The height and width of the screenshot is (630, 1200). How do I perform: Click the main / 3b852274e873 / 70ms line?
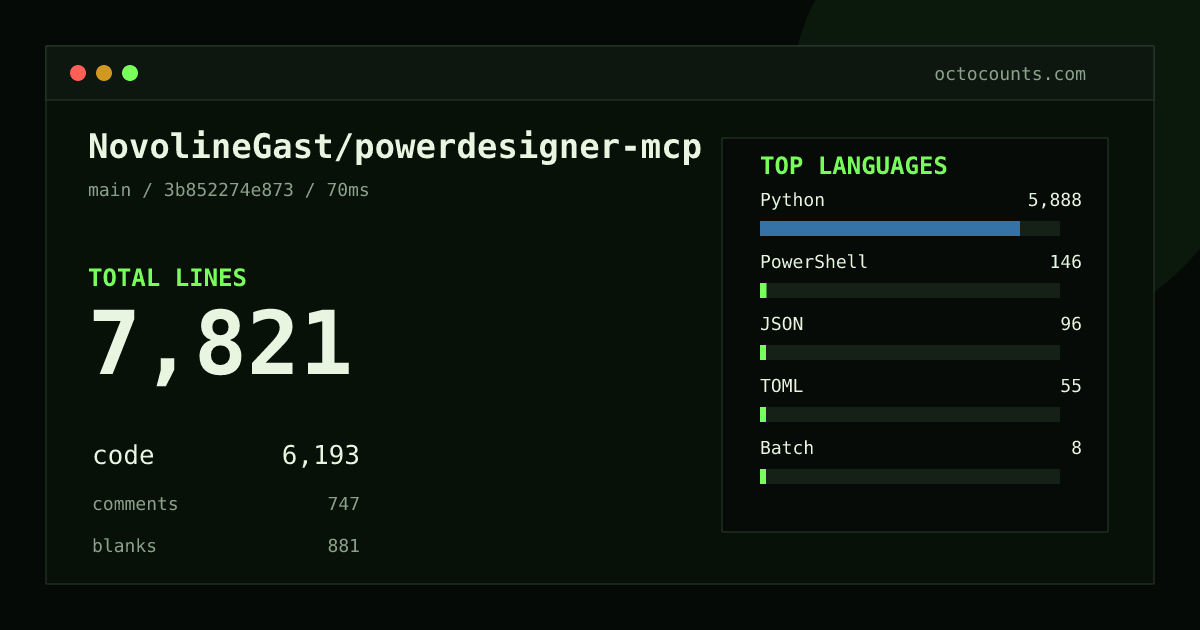tap(229, 190)
